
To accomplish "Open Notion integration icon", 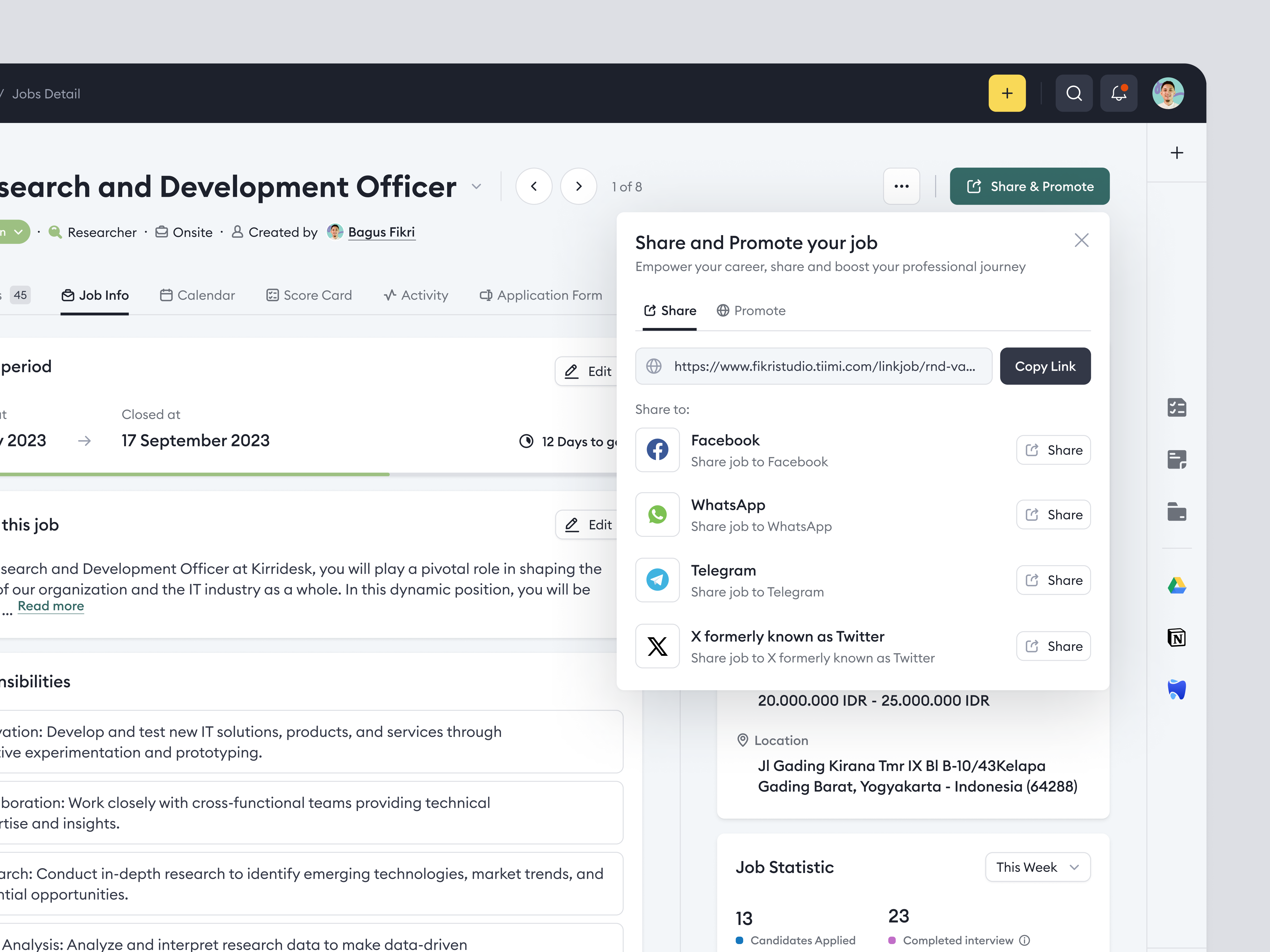I will (x=1176, y=637).
